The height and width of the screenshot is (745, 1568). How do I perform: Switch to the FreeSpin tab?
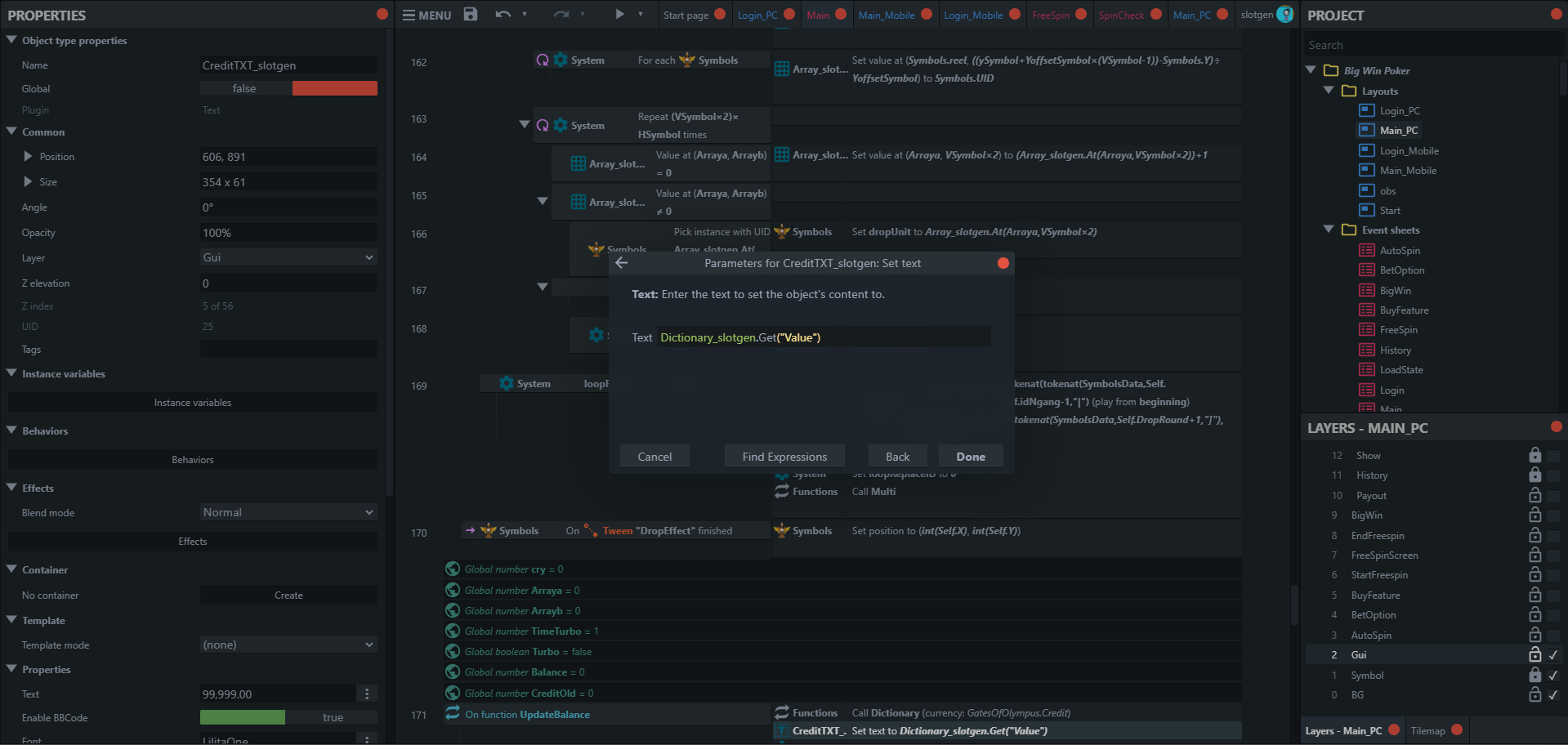(1051, 15)
